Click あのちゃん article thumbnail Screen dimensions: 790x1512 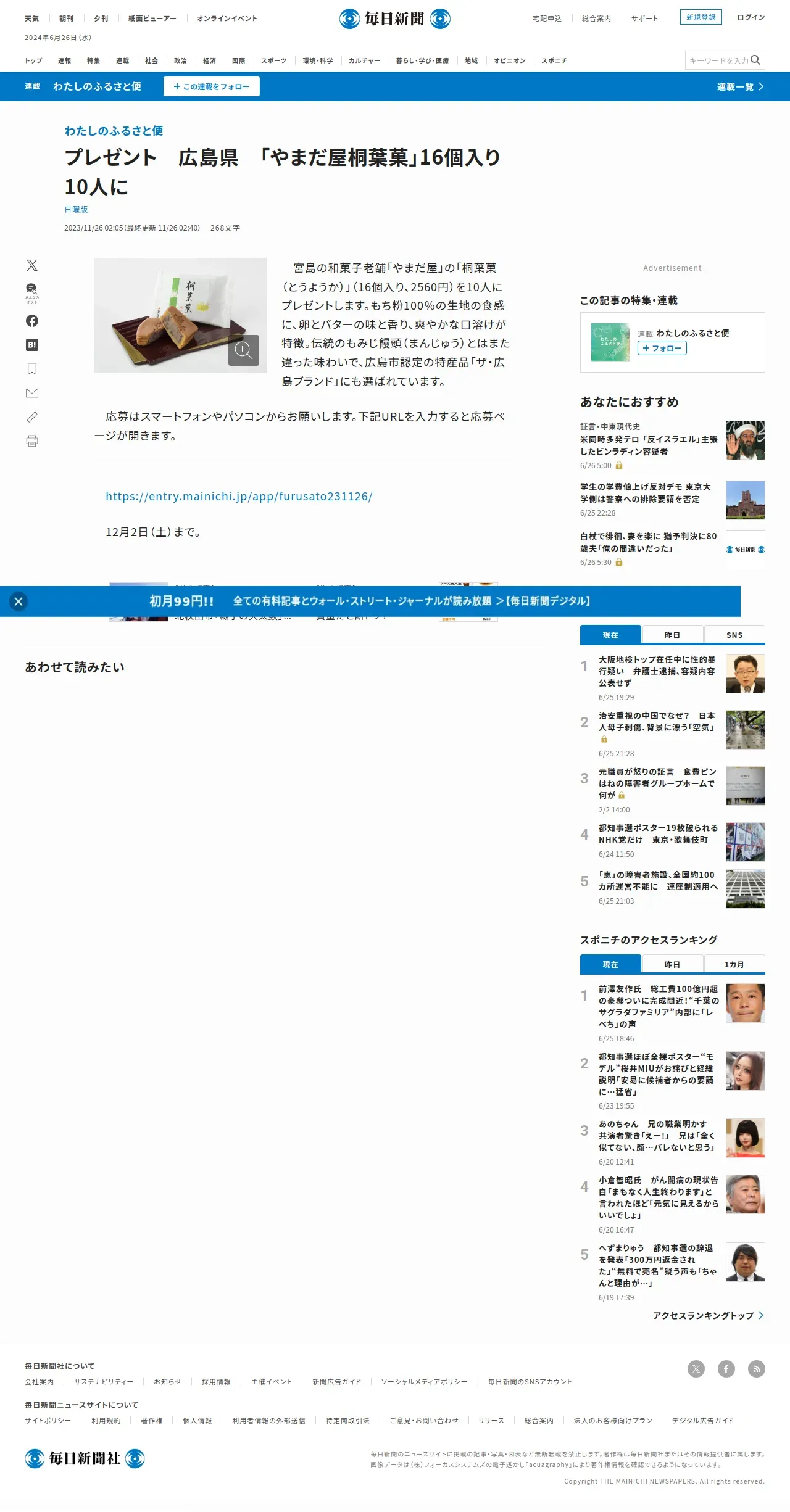(x=746, y=1138)
